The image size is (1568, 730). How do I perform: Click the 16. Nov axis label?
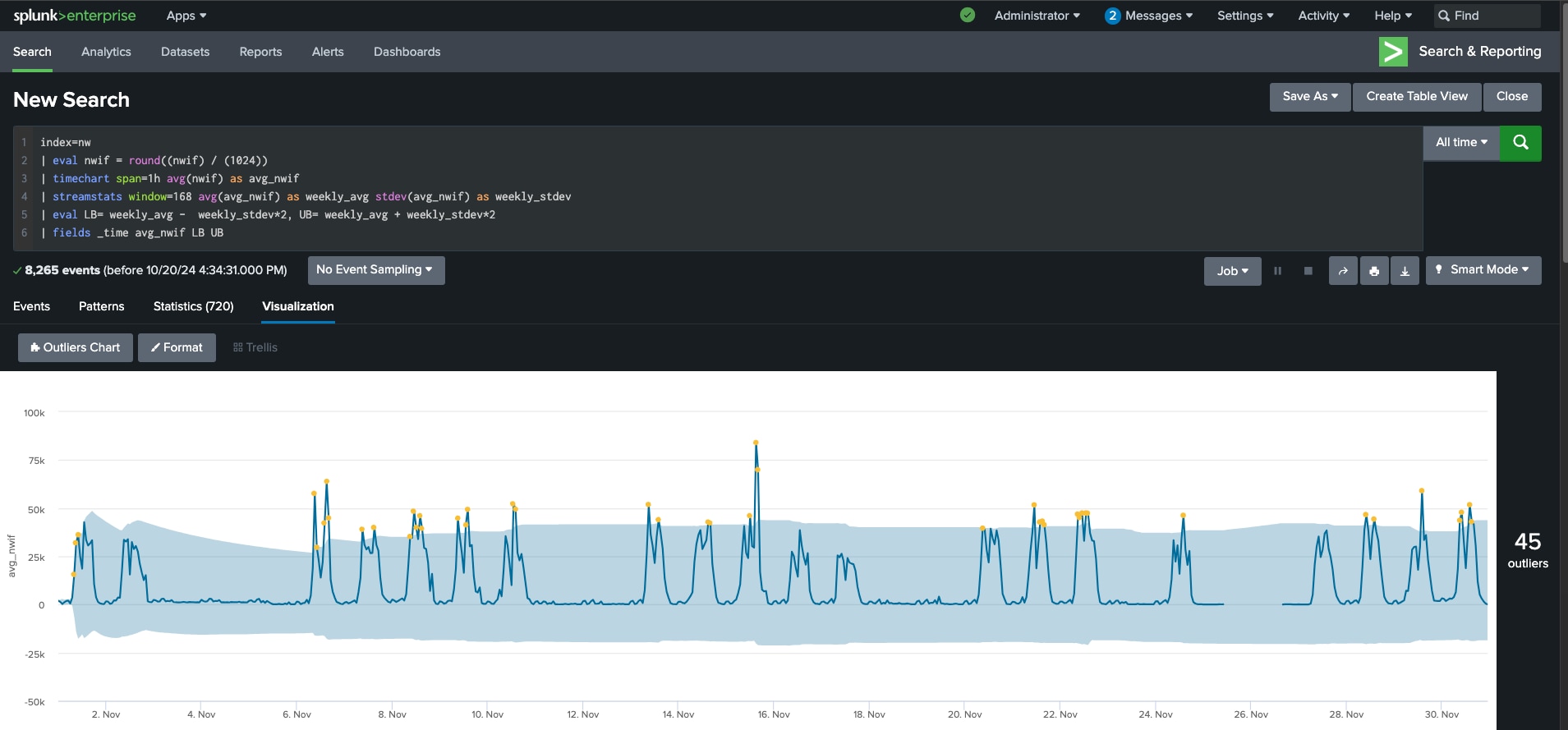774,714
